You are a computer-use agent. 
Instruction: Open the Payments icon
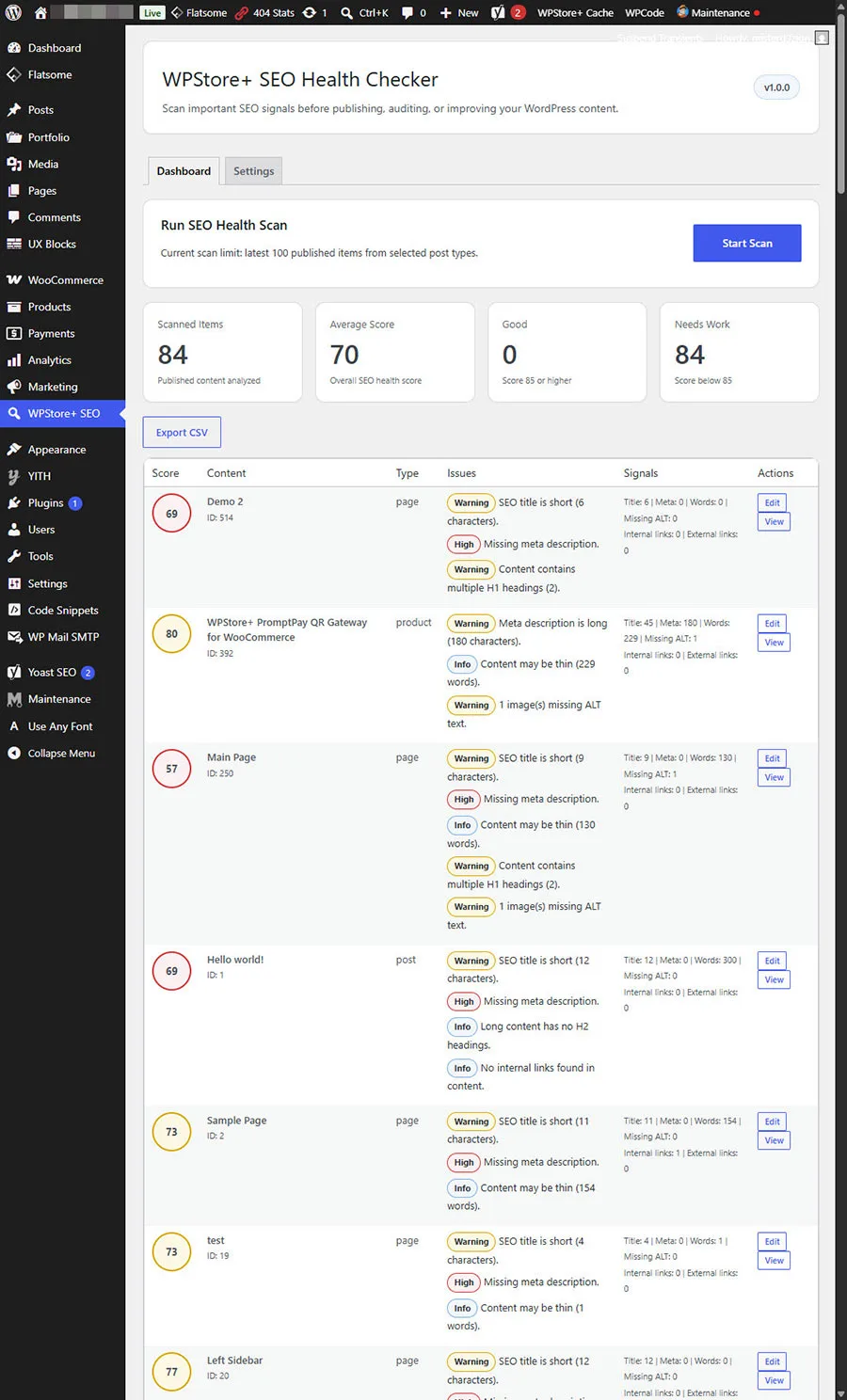(14, 334)
